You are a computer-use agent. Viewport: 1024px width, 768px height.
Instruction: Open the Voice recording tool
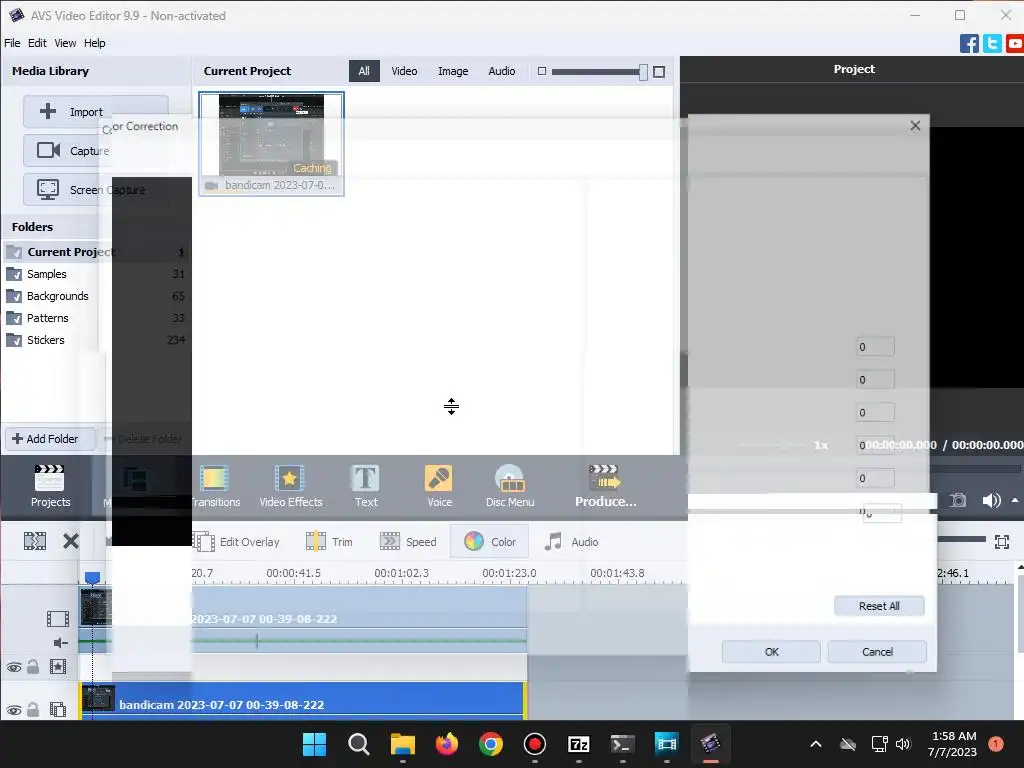tap(439, 487)
